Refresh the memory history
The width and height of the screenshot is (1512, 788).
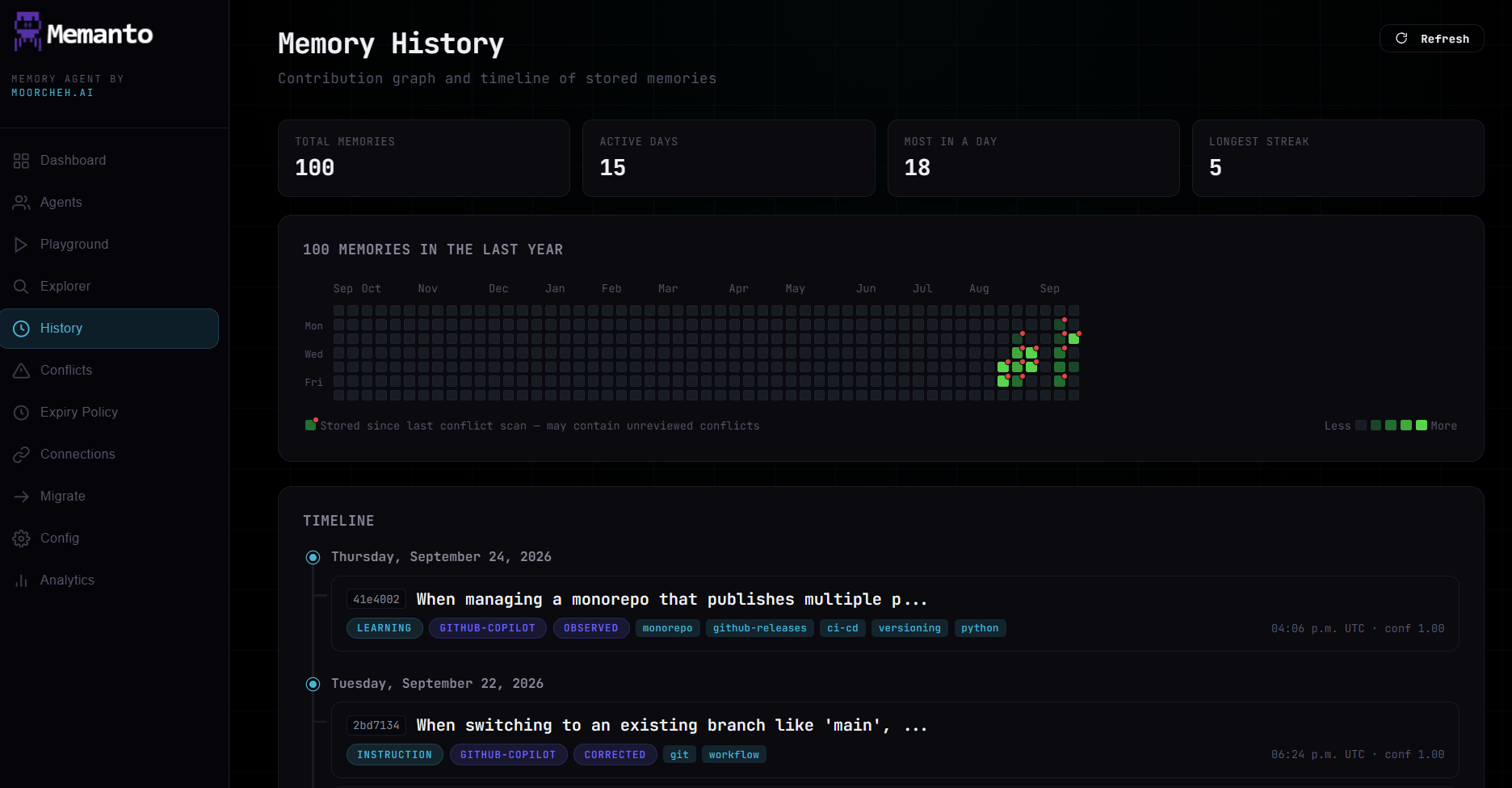coord(1431,39)
